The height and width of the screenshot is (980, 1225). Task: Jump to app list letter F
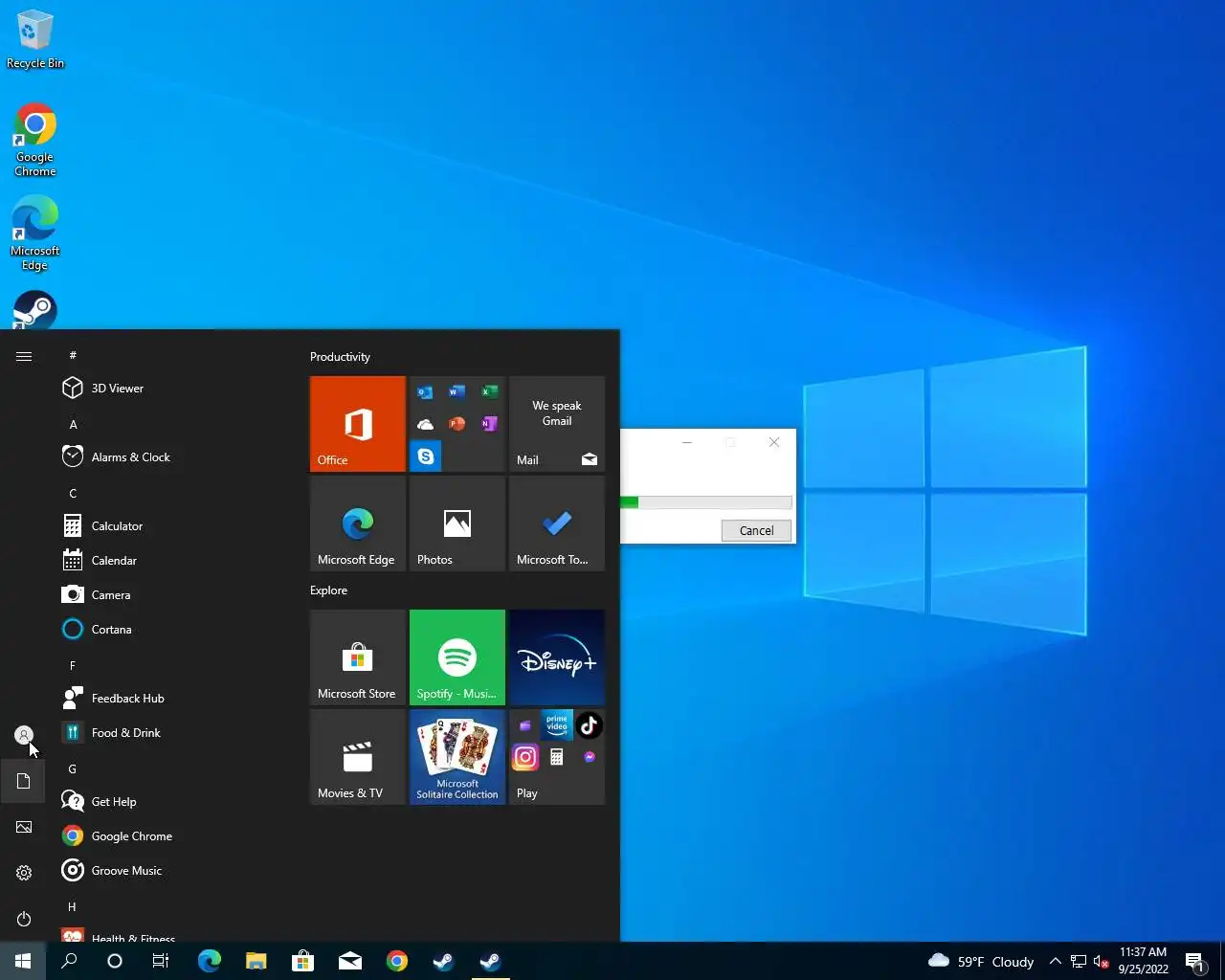pyautogui.click(x=73, y=665)
